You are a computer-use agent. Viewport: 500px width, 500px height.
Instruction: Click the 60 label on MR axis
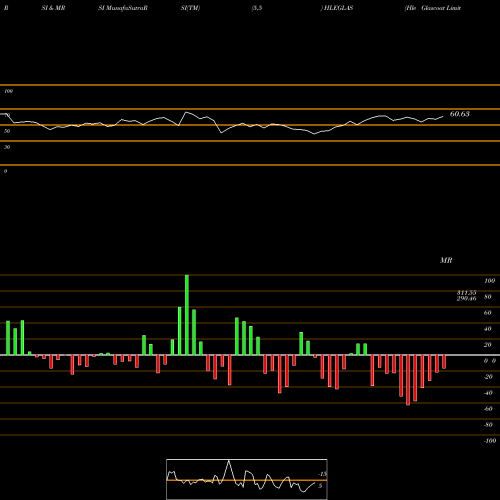point(488,313)
